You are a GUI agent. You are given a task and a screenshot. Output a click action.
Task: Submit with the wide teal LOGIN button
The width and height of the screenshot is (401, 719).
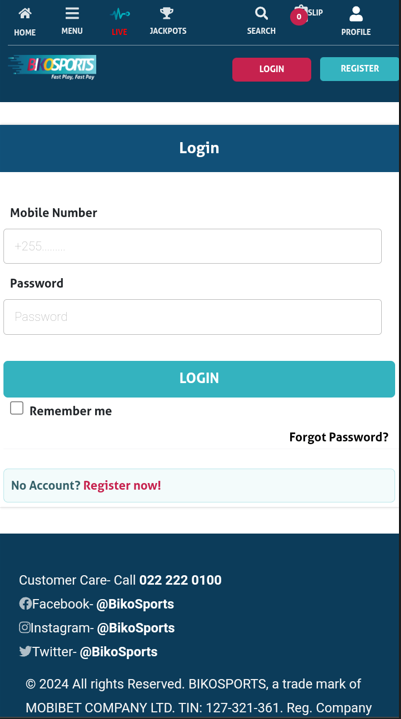tap(199, 379)
